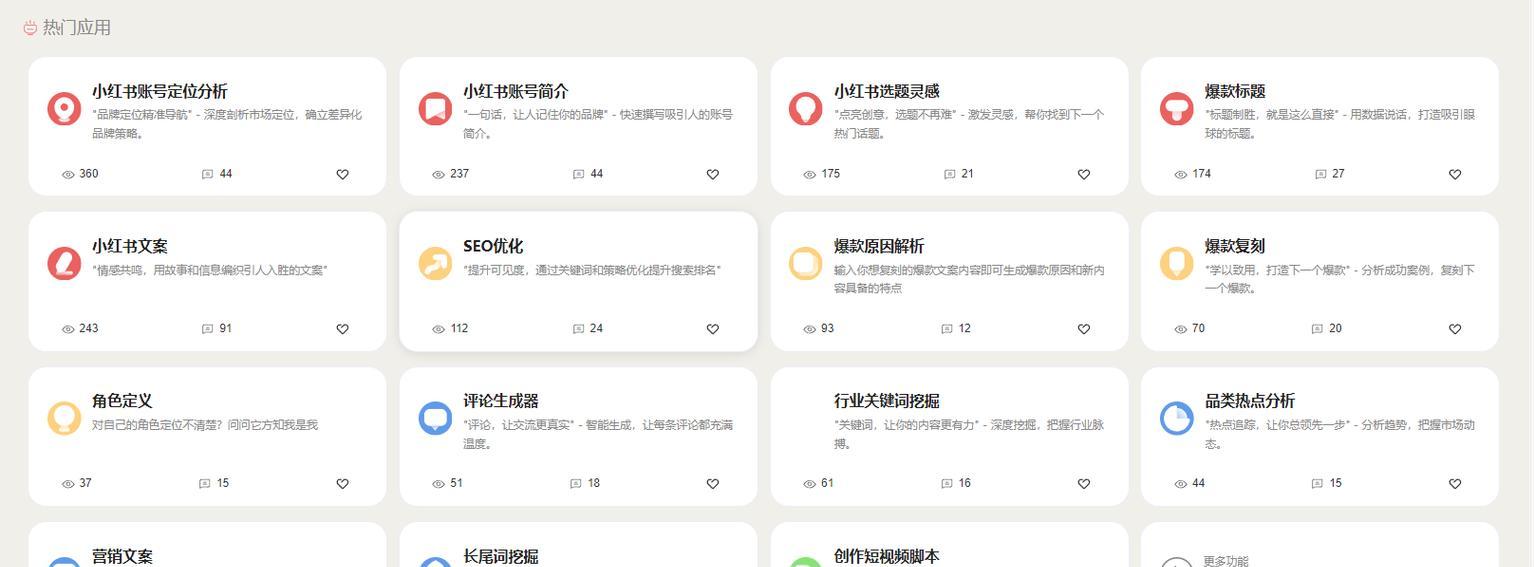Click the heart on 品类热点分析 card

(x=1455, y=484)
